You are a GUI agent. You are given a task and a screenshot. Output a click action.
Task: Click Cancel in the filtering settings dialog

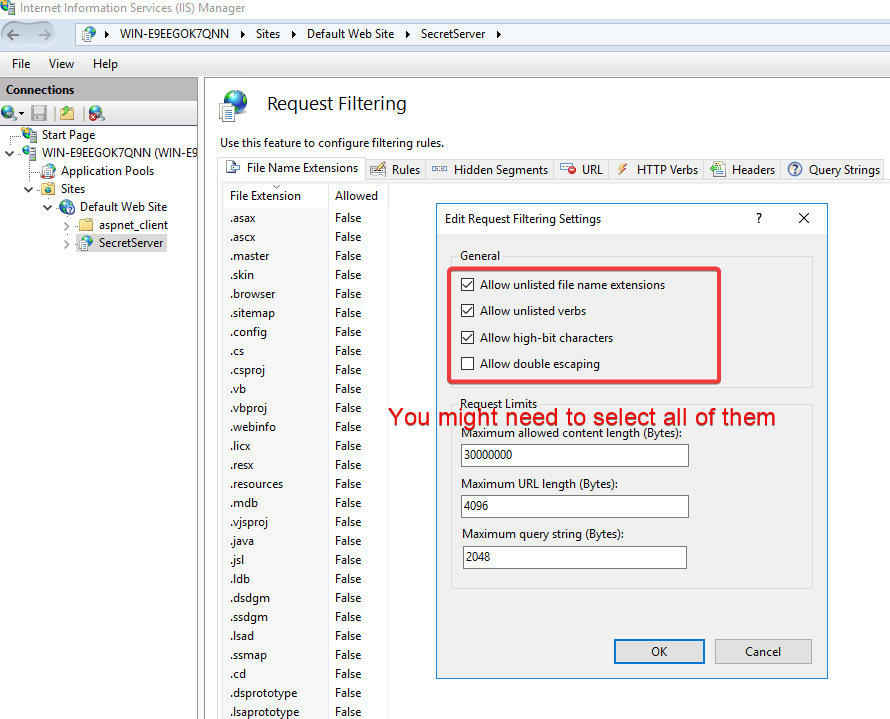point(763,651)
